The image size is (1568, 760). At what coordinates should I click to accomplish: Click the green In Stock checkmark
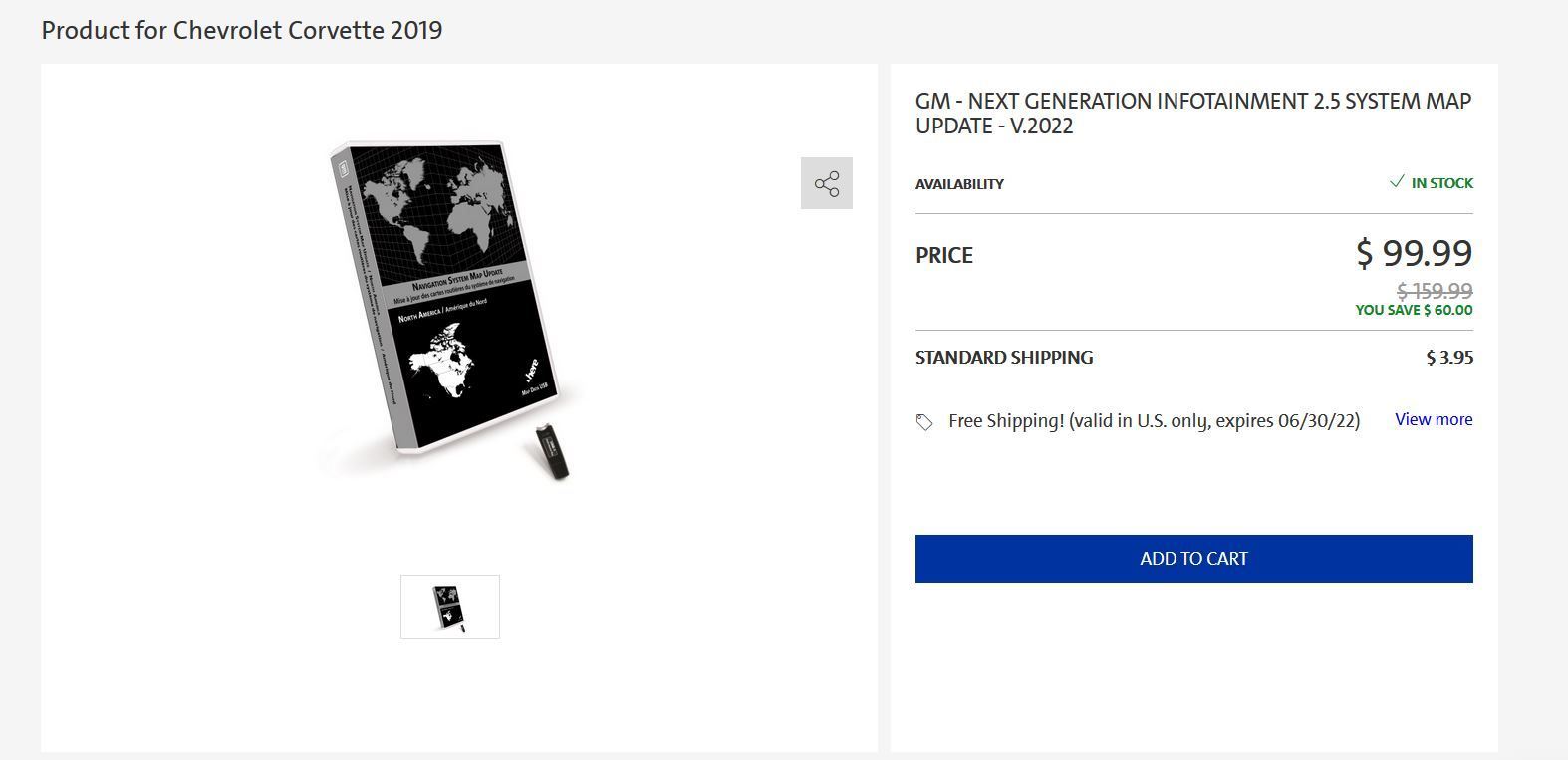tap(1397, 182)
